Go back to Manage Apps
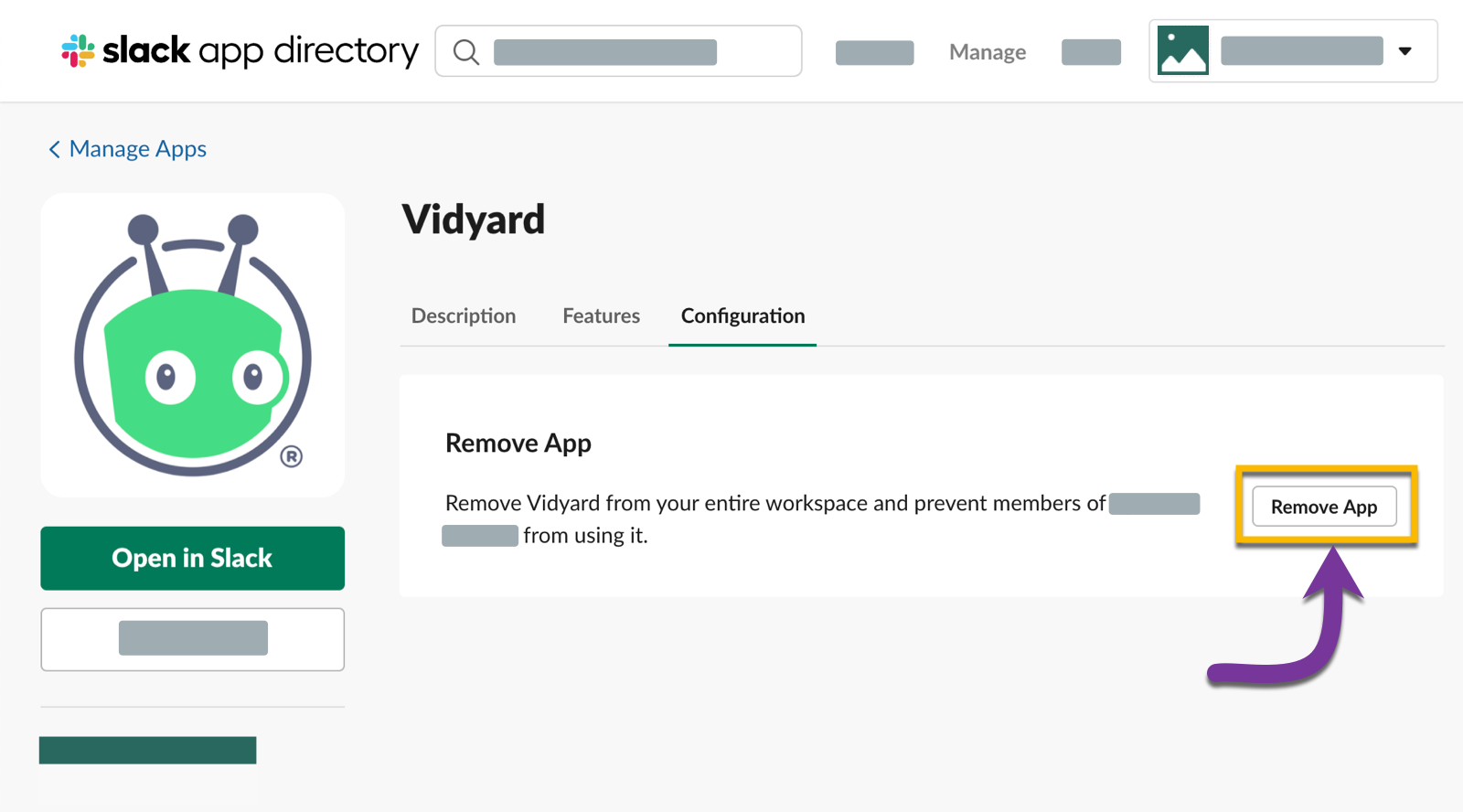 128,149
